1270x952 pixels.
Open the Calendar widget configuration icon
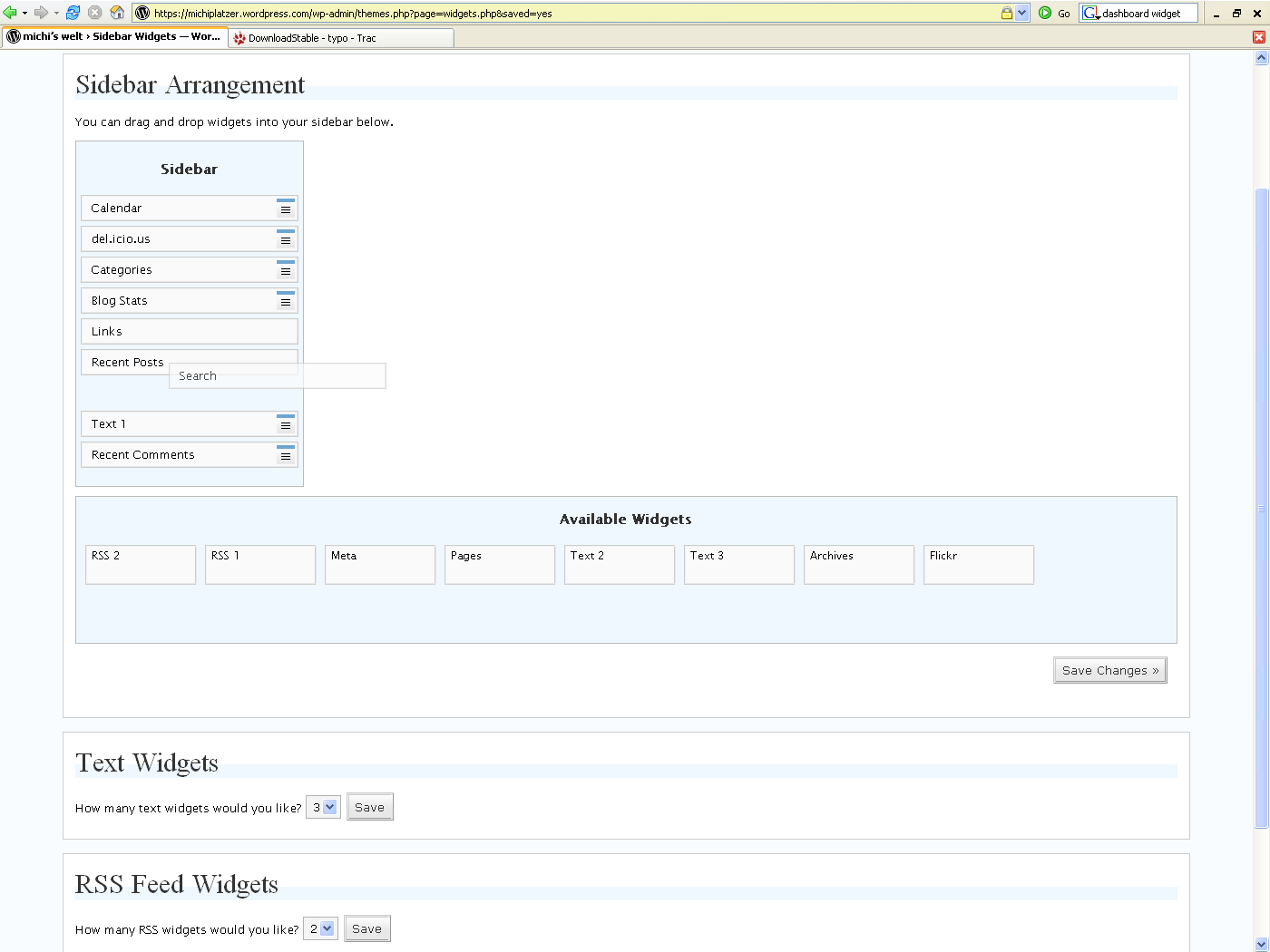[x=286, y=209]
